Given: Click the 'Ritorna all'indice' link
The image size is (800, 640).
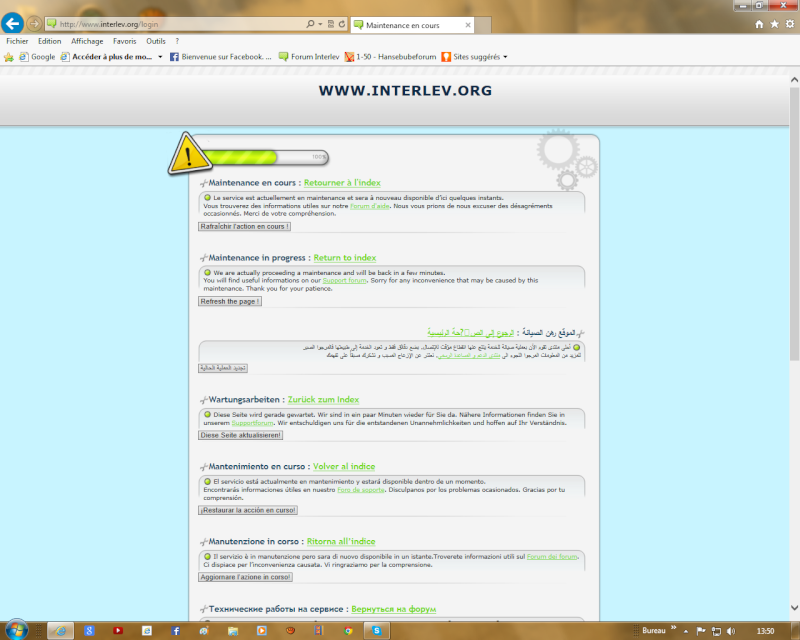Looking at the screenshot, I should tap(341, 541).
